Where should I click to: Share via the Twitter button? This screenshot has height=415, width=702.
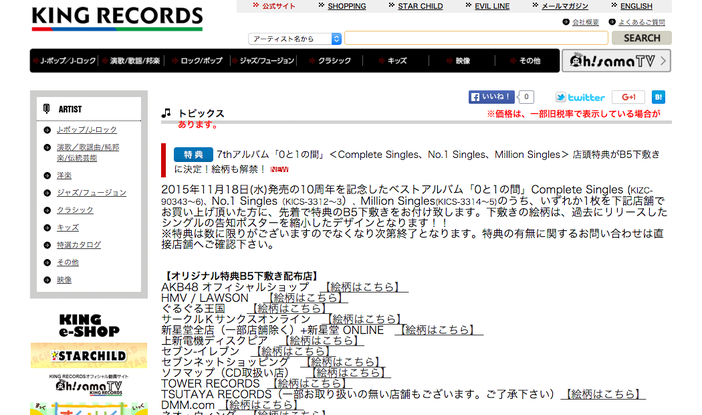point(580,97)
